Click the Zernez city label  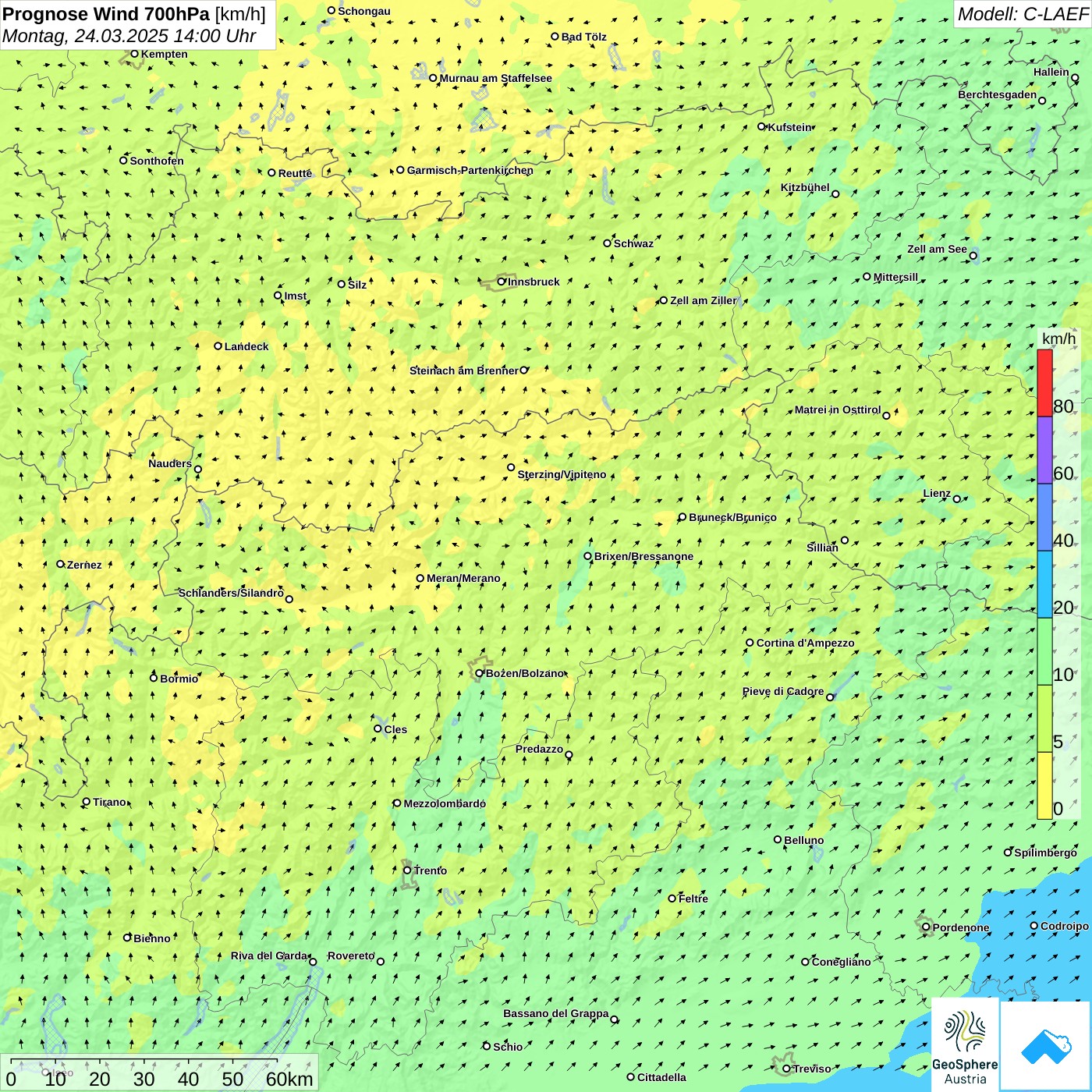84,565
